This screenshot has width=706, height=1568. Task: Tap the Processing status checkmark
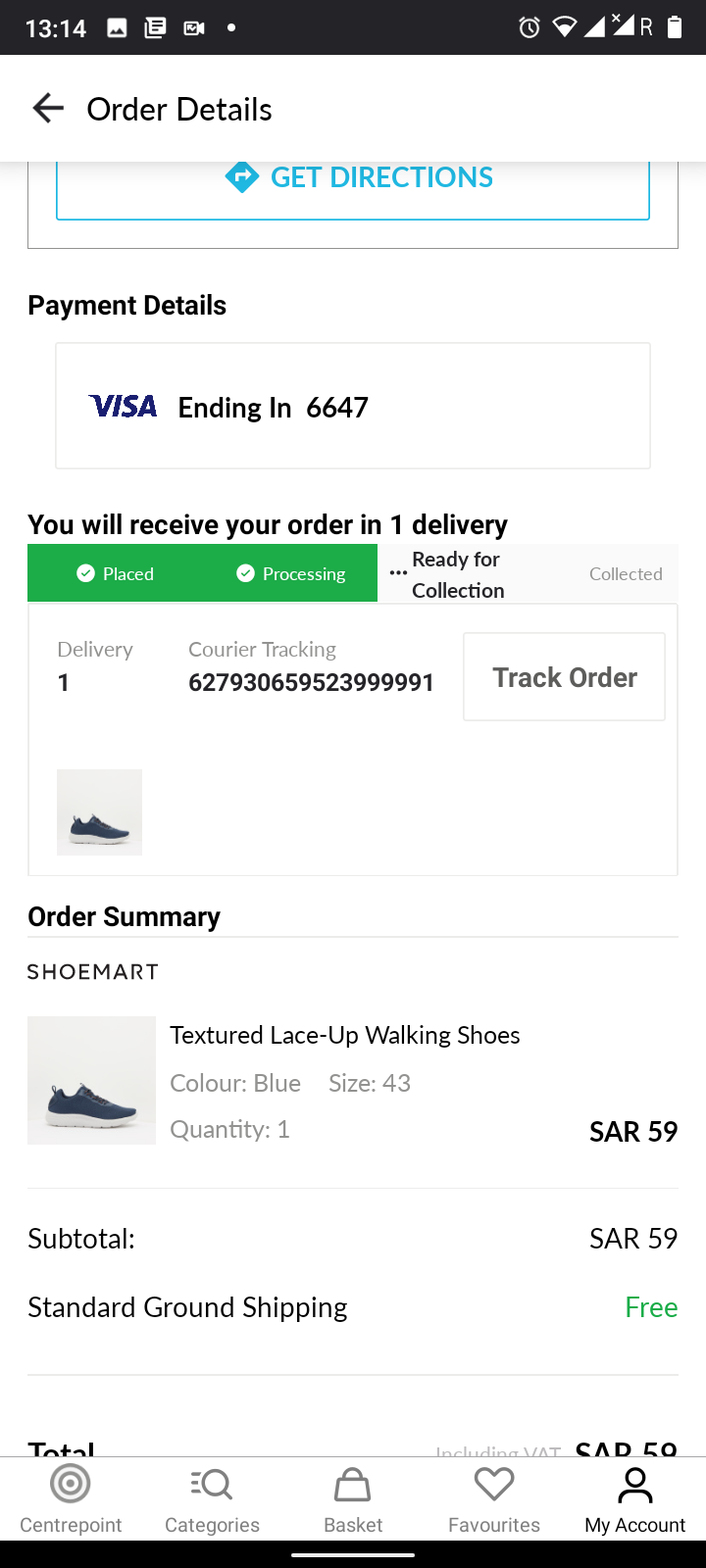246,573
